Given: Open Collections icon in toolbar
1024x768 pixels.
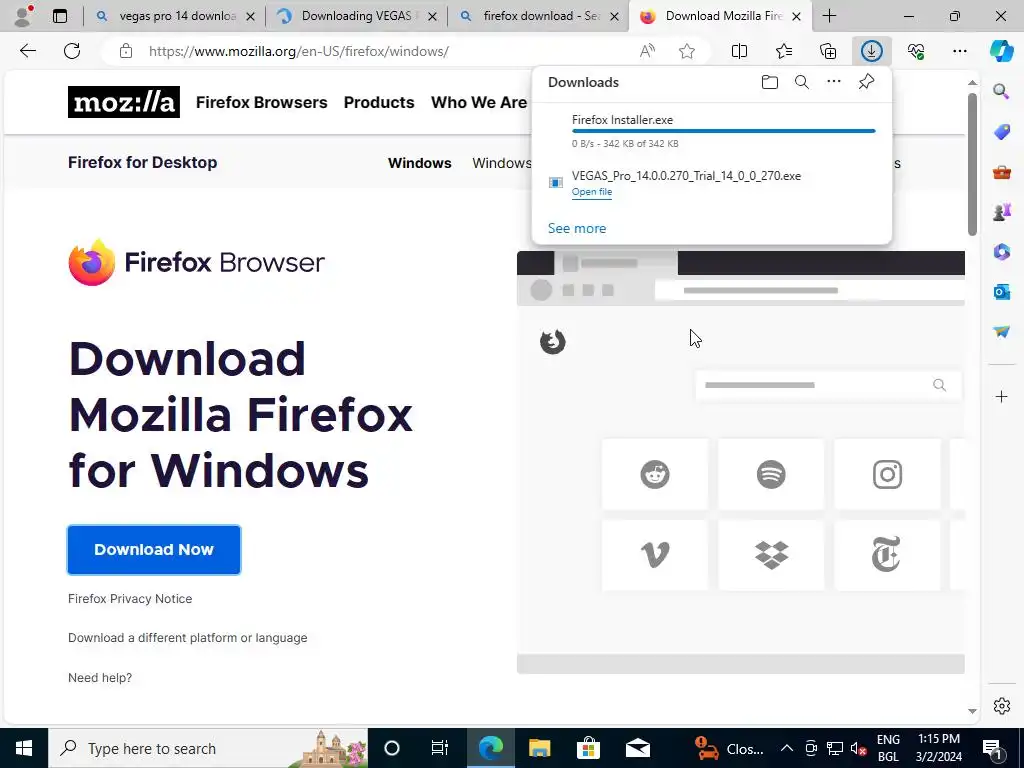Looking at the screenshot, I should [828, 51].
